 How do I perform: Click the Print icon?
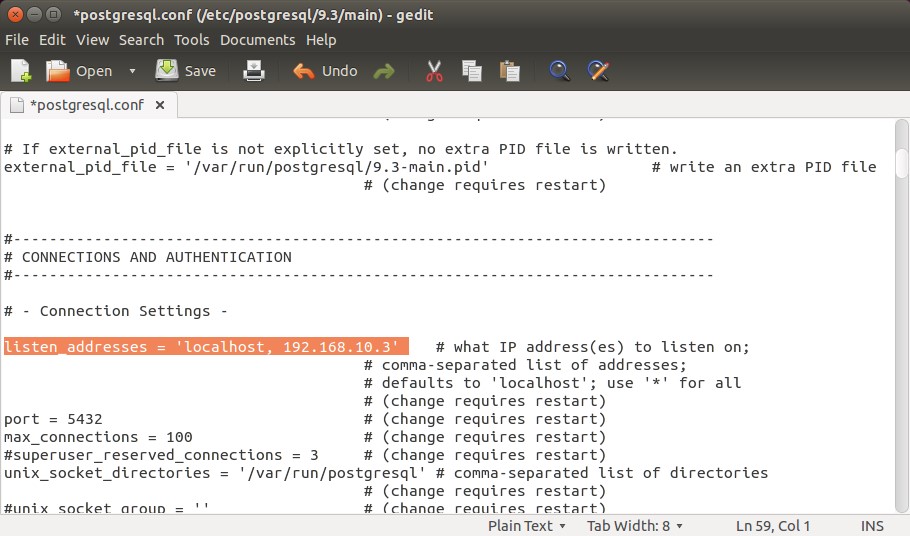pyautogui.click(x=254, y=71)
